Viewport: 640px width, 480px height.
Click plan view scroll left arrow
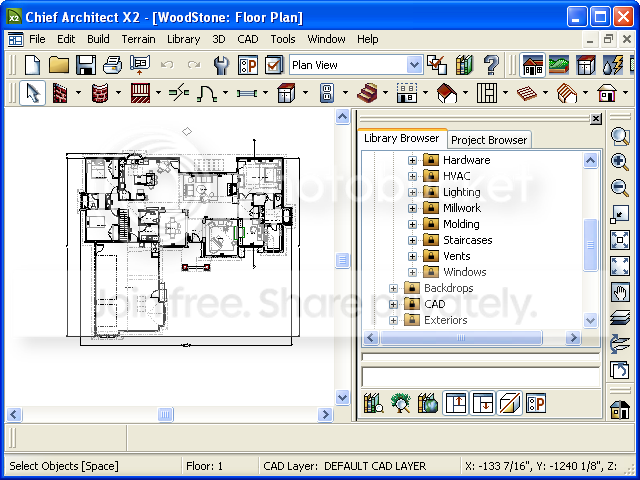(13, 415)
